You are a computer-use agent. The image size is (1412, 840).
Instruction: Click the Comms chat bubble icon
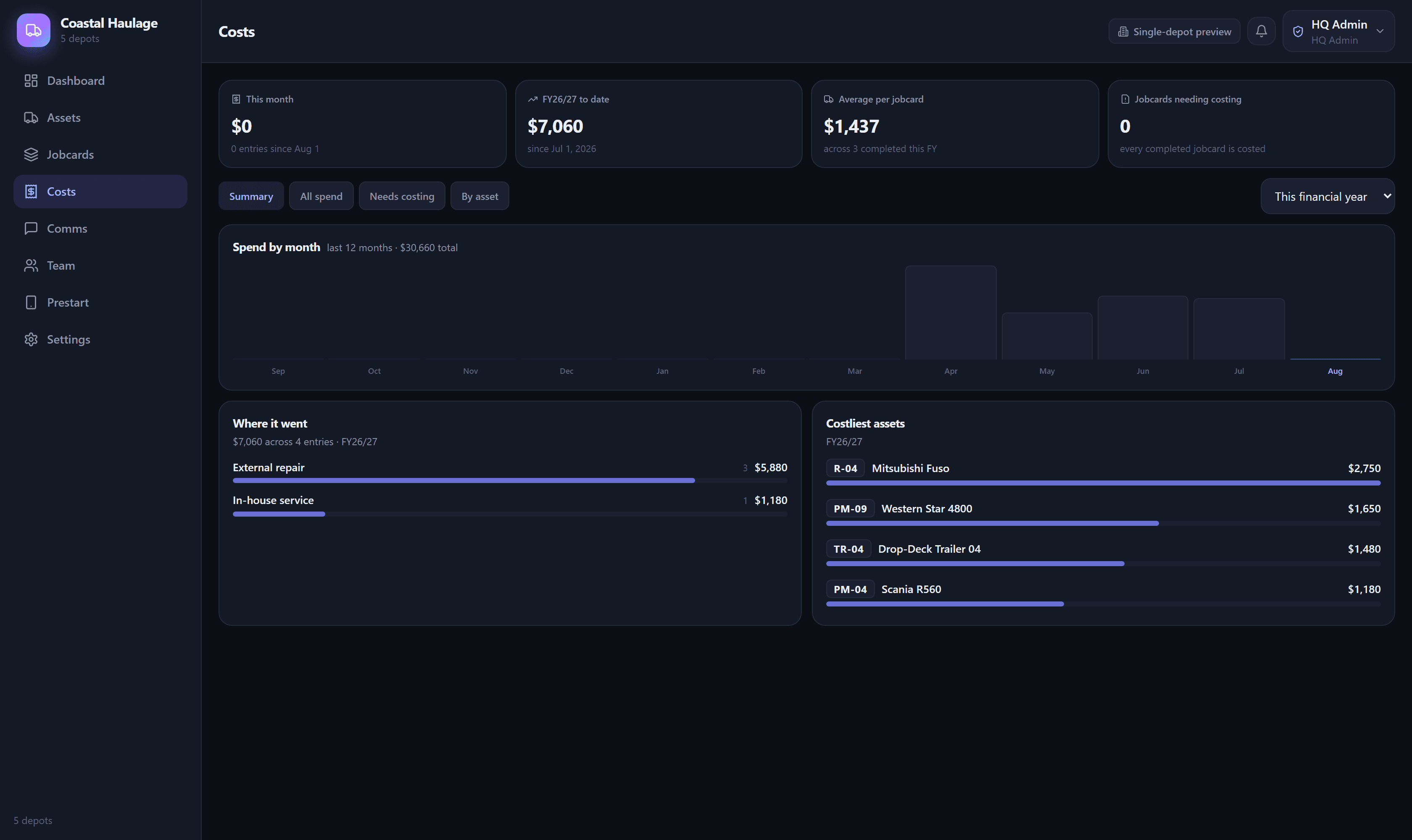coord(31,228)
